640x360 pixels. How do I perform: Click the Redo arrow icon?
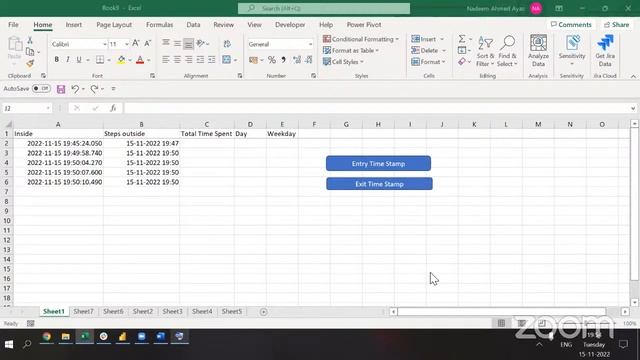point(94,89)
